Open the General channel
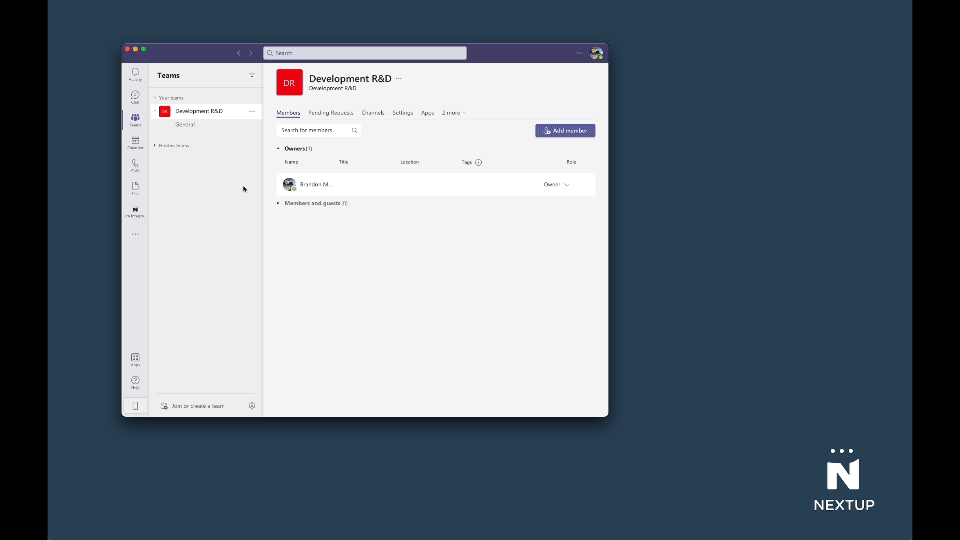Viewport: 960px width, 540px height. point(185,124)
